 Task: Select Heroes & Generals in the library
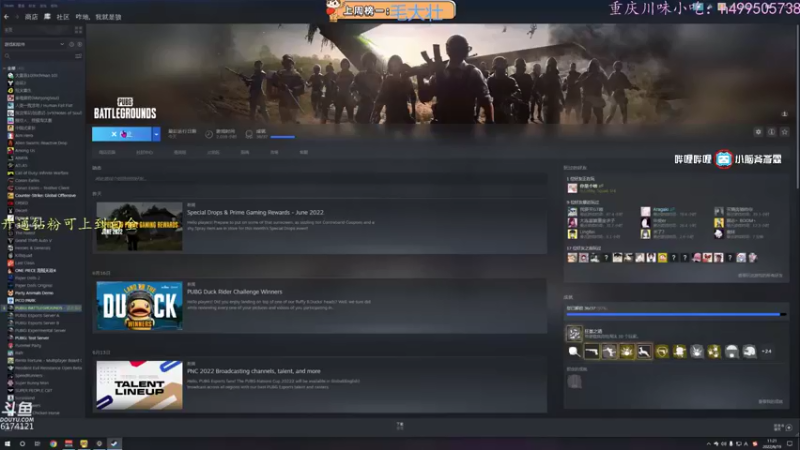click(x=33, y=248)
